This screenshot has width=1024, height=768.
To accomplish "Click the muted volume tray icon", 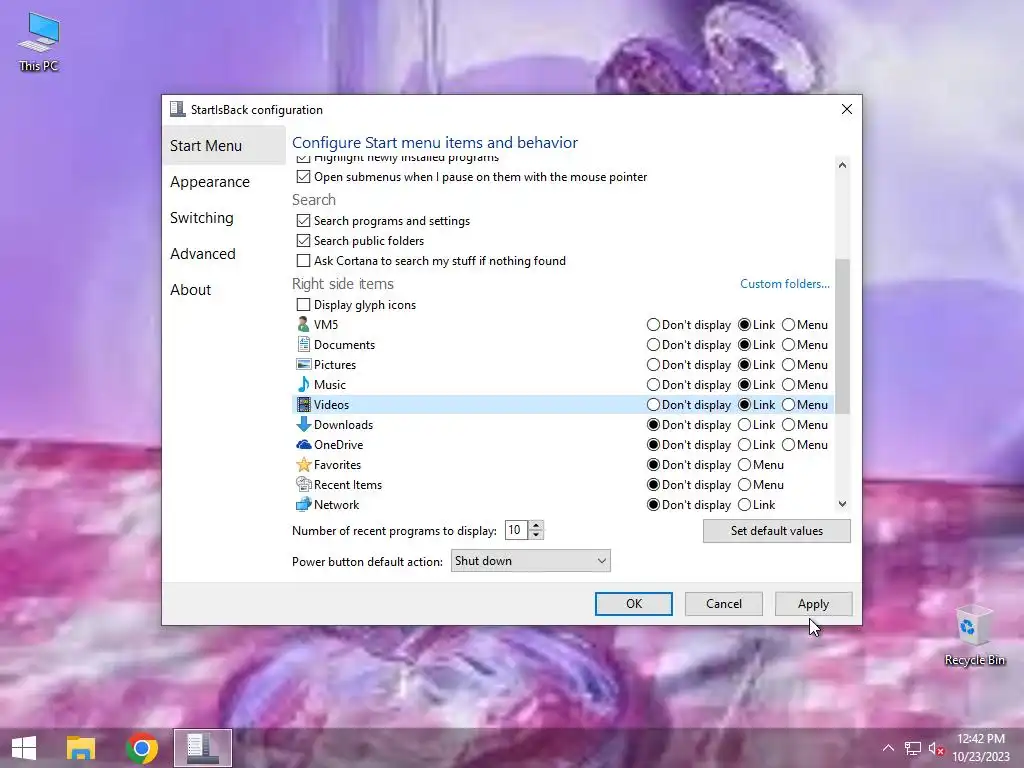I will click(x=936, y=748).
